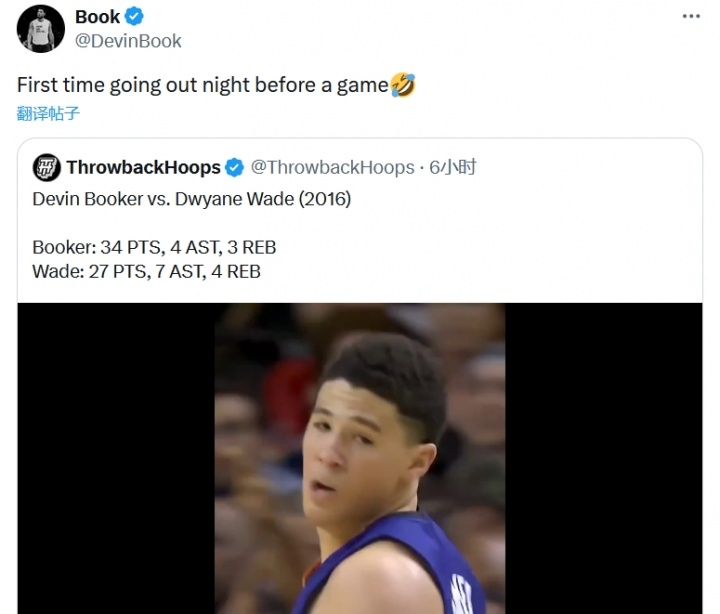Click the Booker 34 PTS stats line
This screenshot has height=614, width=720.
tap(154, 247)
